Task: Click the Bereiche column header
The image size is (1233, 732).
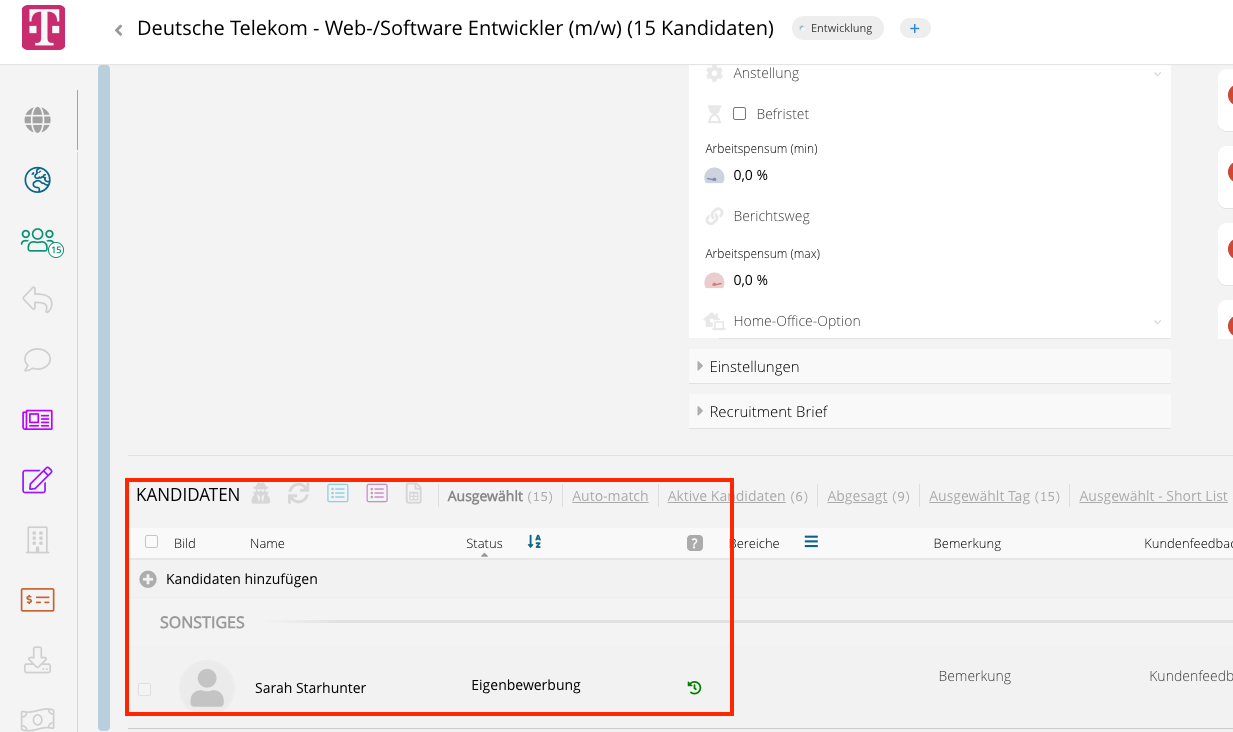Action: [755, 543]
